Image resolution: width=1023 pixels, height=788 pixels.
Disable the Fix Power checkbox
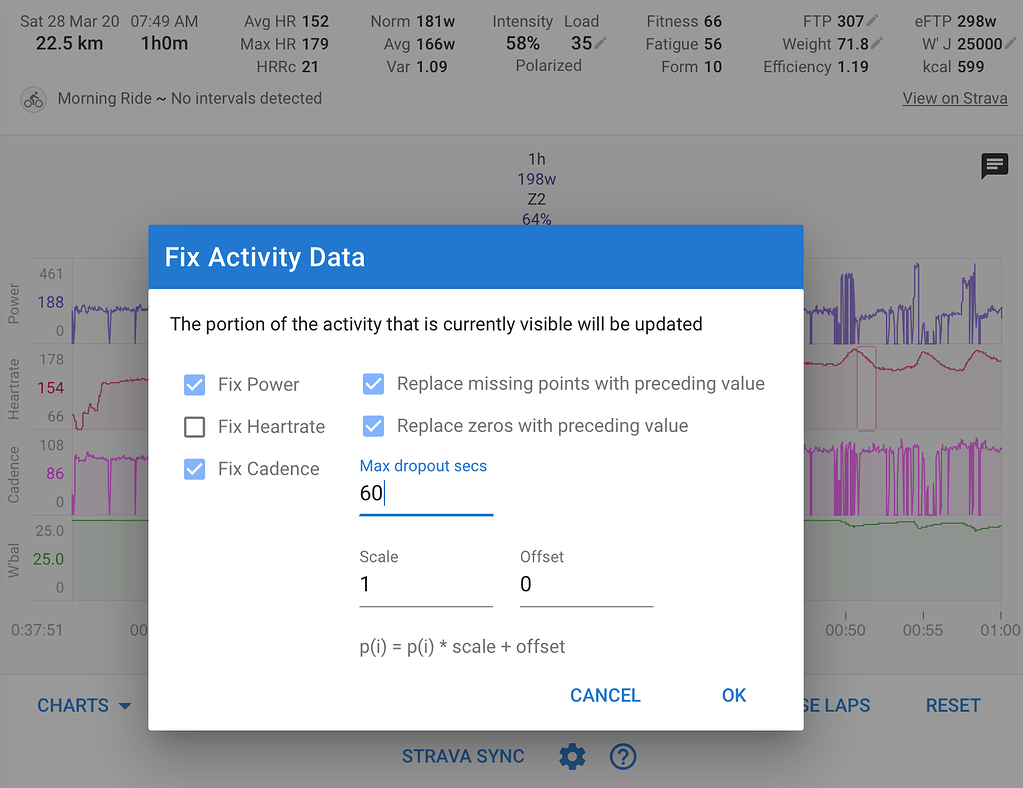pos(194,384)
